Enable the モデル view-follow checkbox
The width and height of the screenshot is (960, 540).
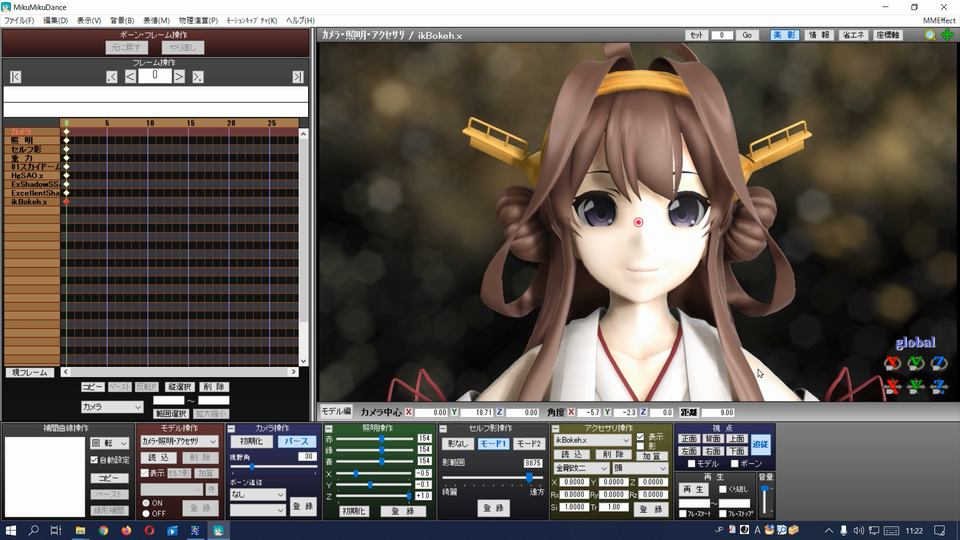[x=691, y=463]
